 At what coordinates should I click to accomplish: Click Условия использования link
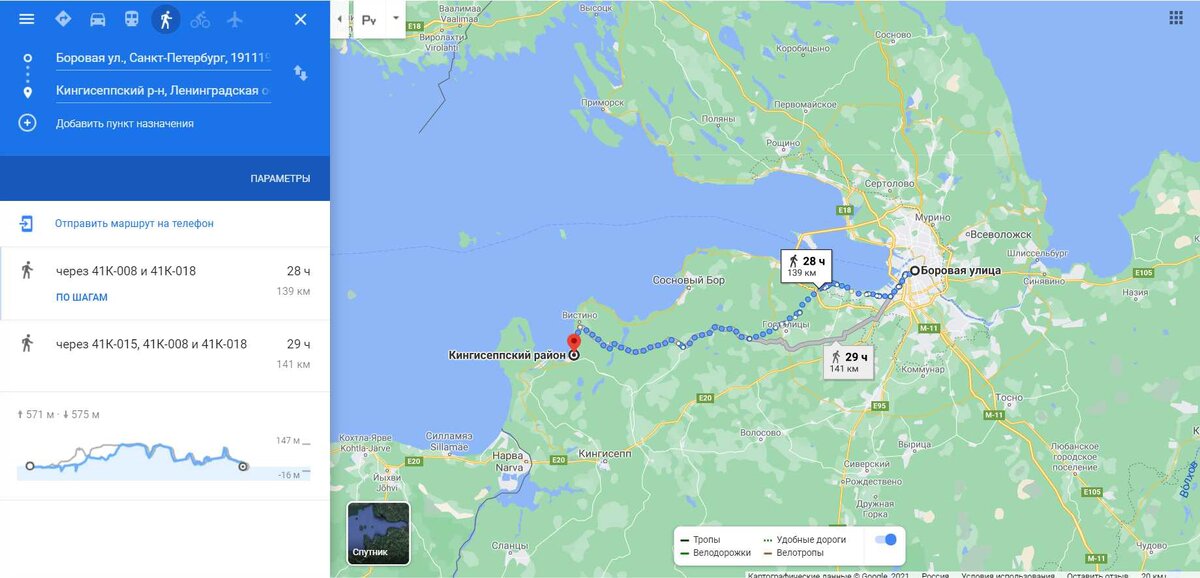coord(1010,574)
